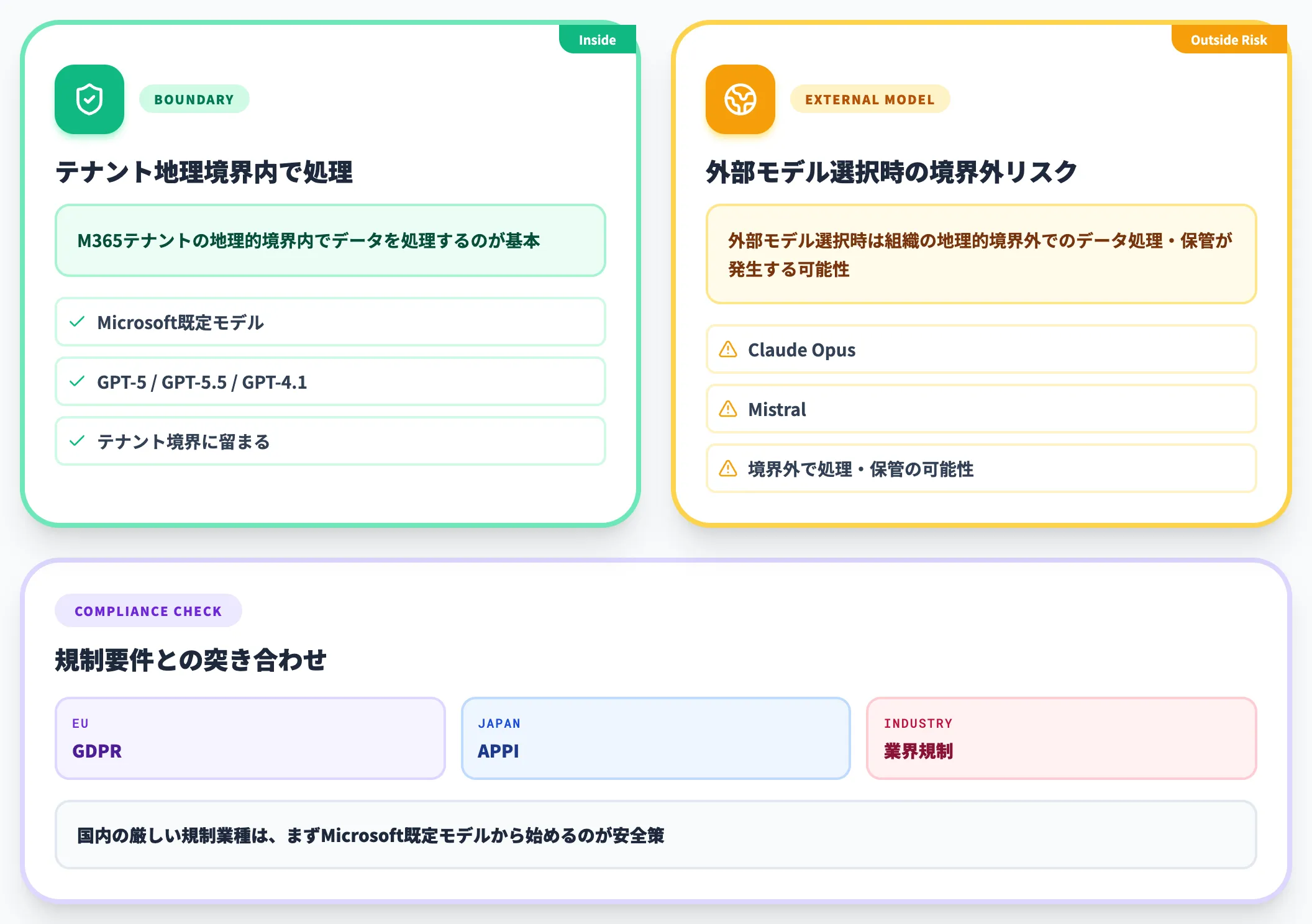Click warning triangle beside Mistral
The image size is (1312, 924).
[728, 409]
